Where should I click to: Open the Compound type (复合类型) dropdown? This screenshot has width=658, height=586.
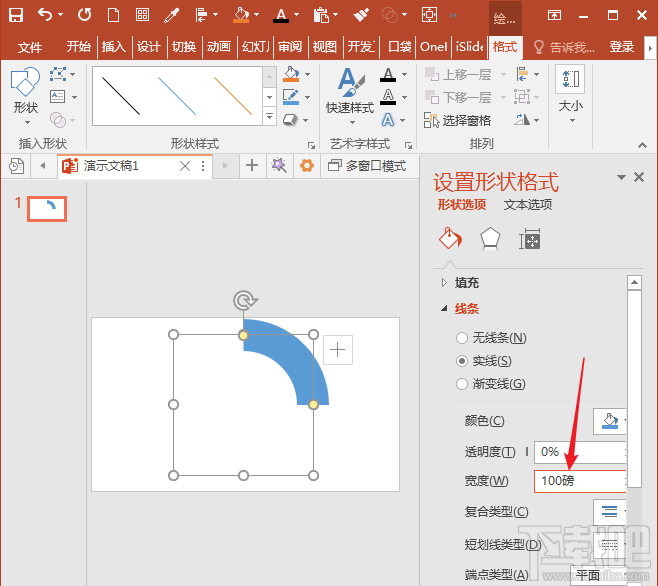pyautogui.click(x=610, y=511)
